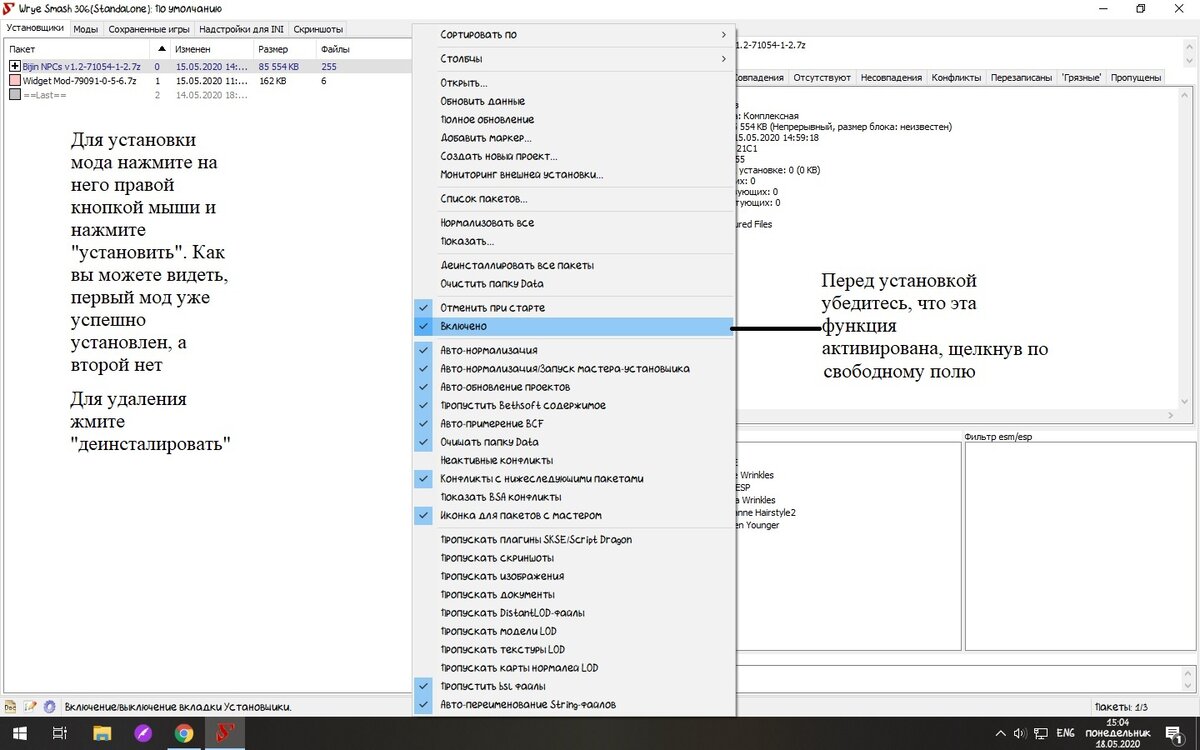Select 'Список пакетов...' menu entry
The height and width of the screenshot is (750, 1200).
[574, 199]
